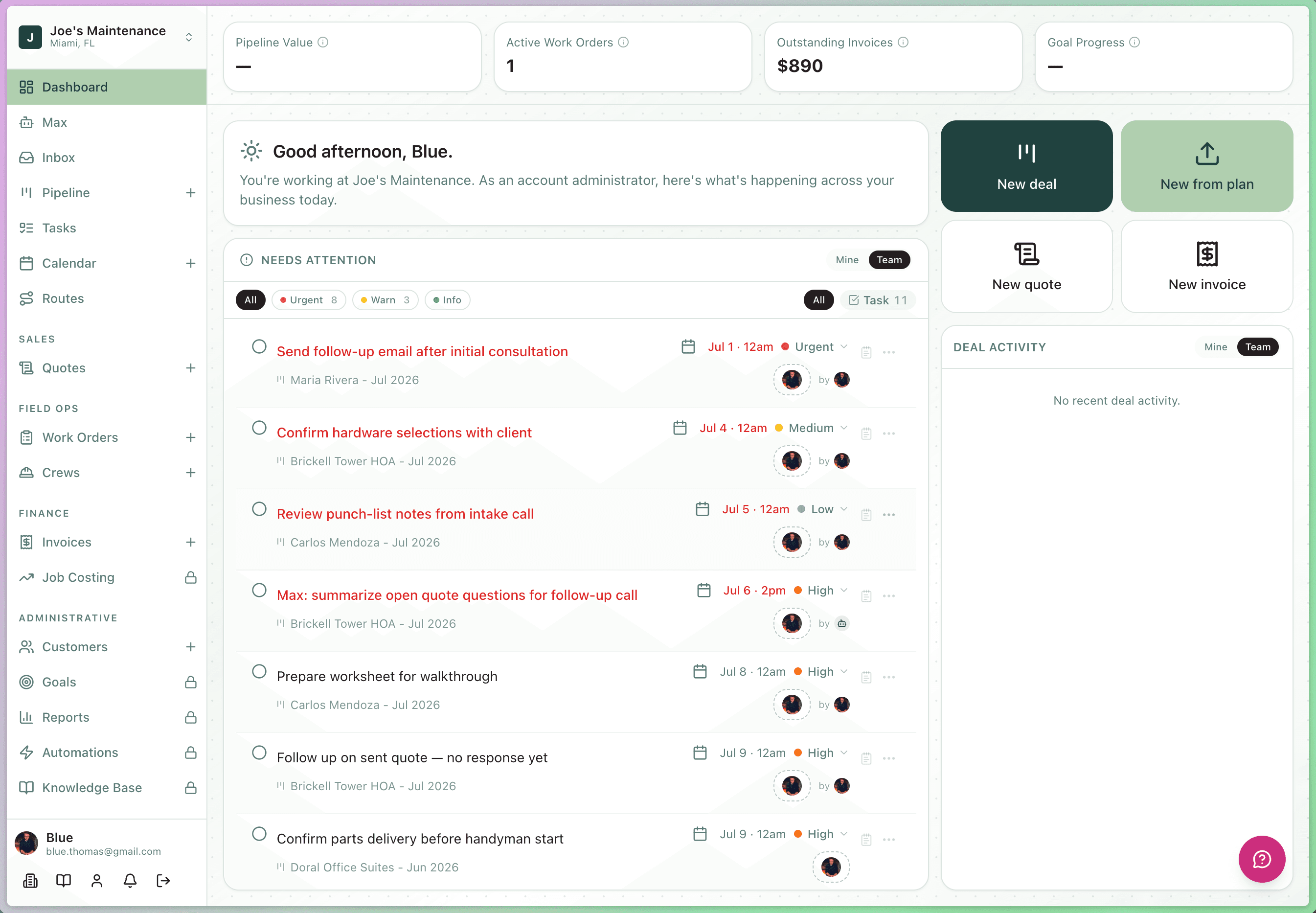This screenshot has width=1316, height=913.
Task: Open Blue's user avatar in sidebar
Action: (26, 843)
